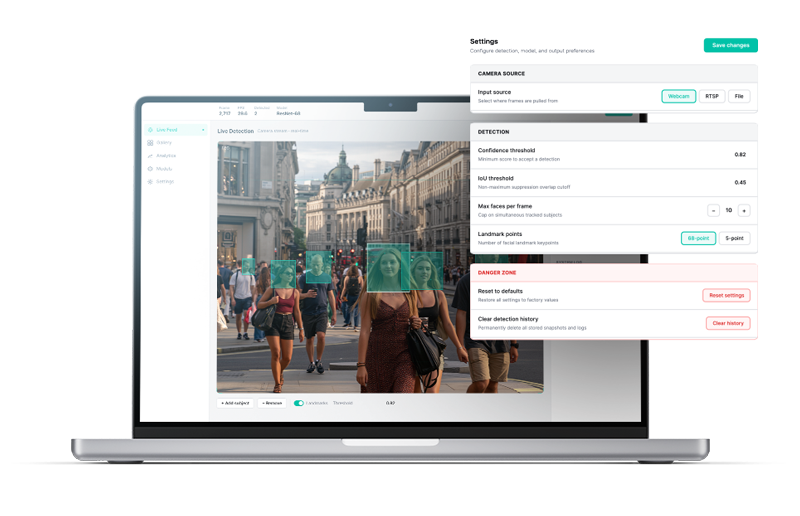The image size is (800, 516).
Task: Save changes in the Settings panel
Action: click(x=731, y=45)
